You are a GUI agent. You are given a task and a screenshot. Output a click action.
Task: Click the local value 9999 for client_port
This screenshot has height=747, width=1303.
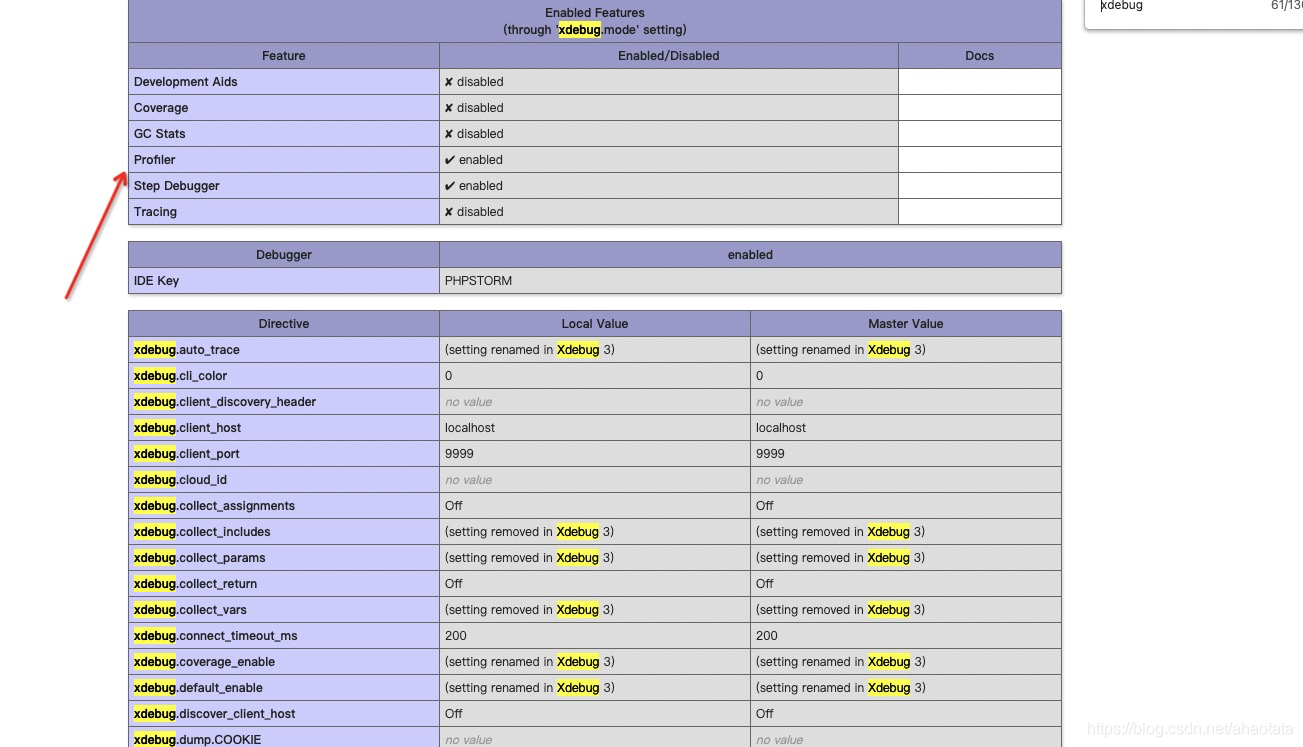459,454
